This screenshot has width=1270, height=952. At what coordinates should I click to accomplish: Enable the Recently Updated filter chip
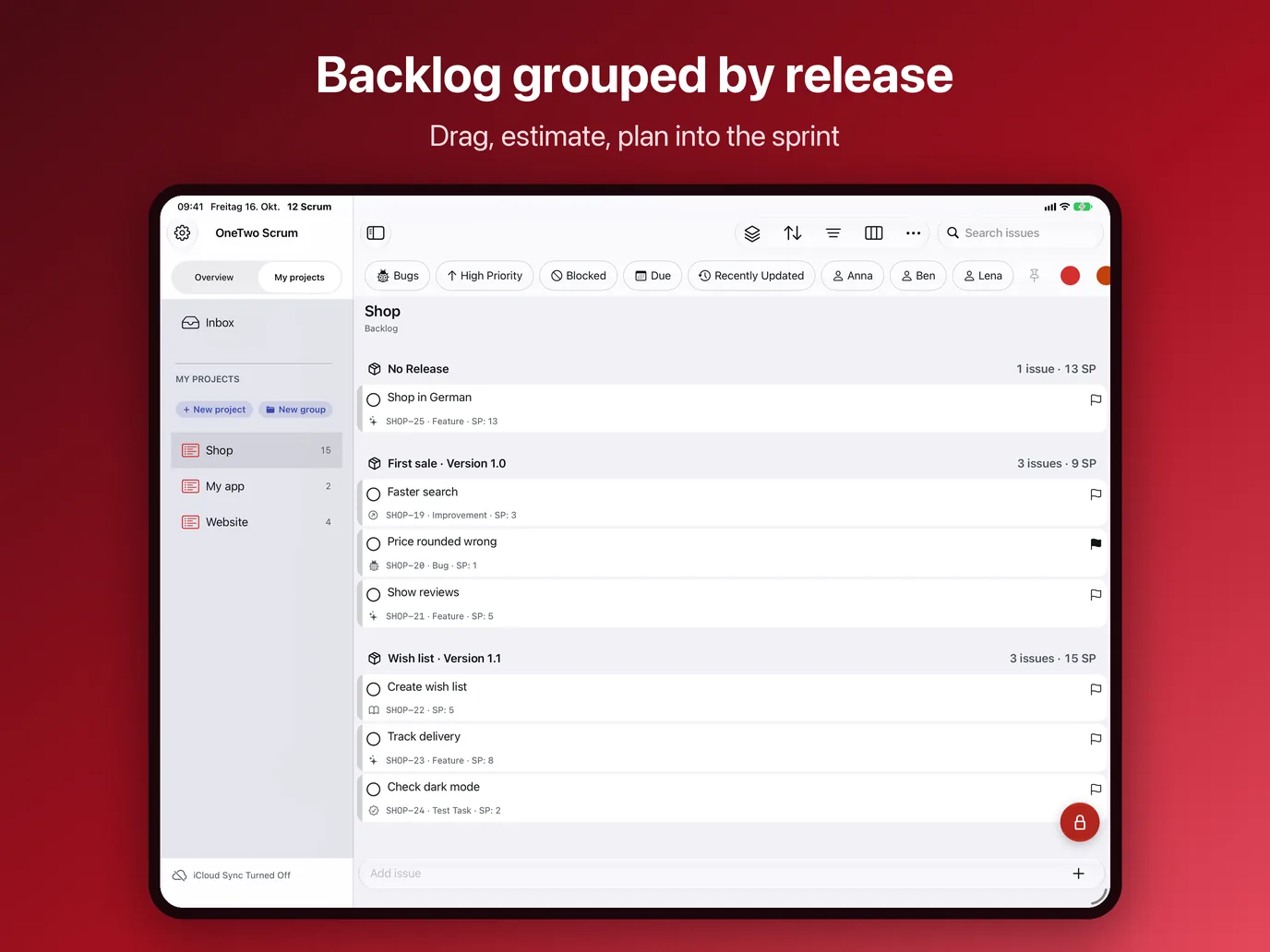751,276
